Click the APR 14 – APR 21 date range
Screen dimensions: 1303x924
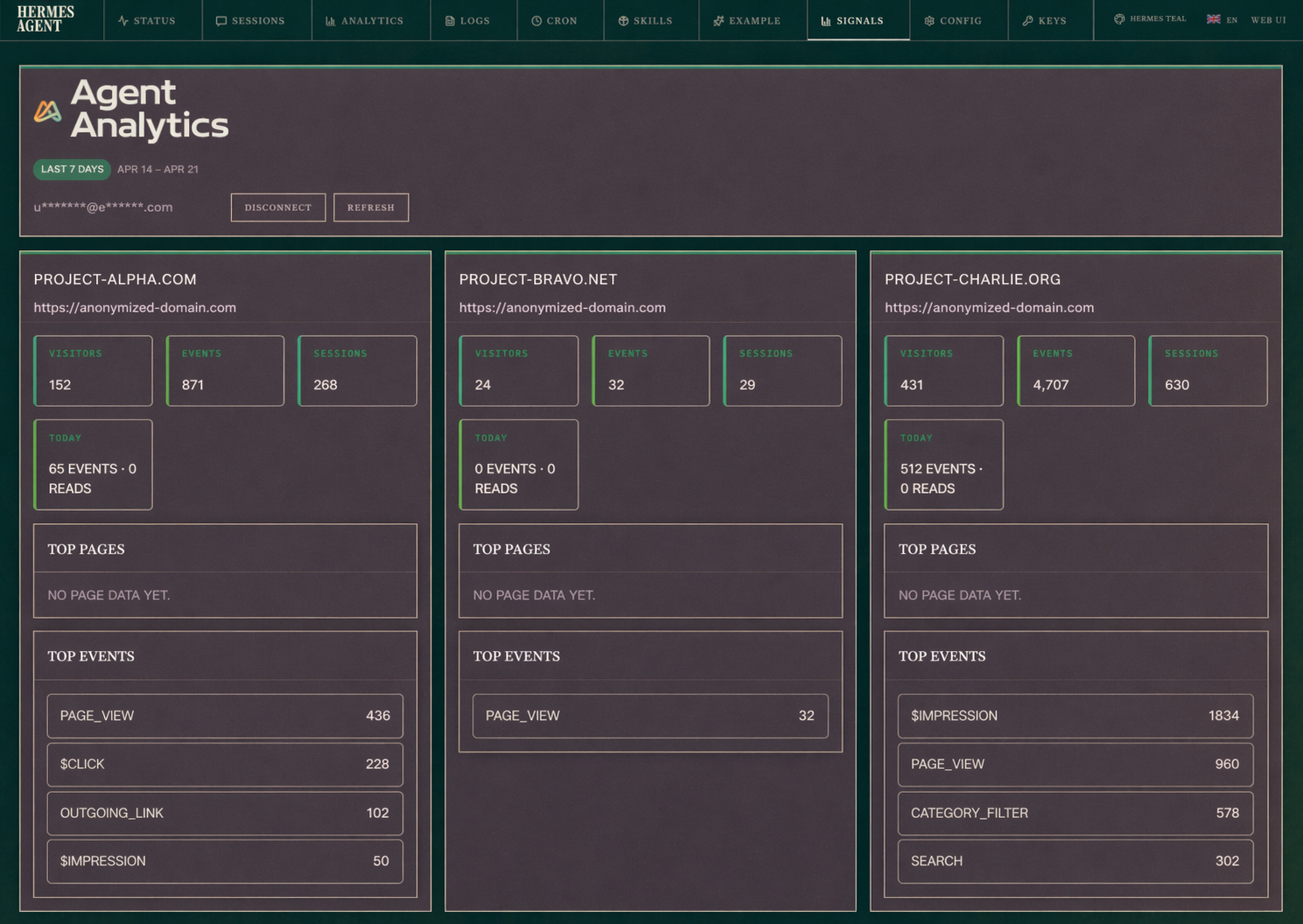click(x=158, y=169)
